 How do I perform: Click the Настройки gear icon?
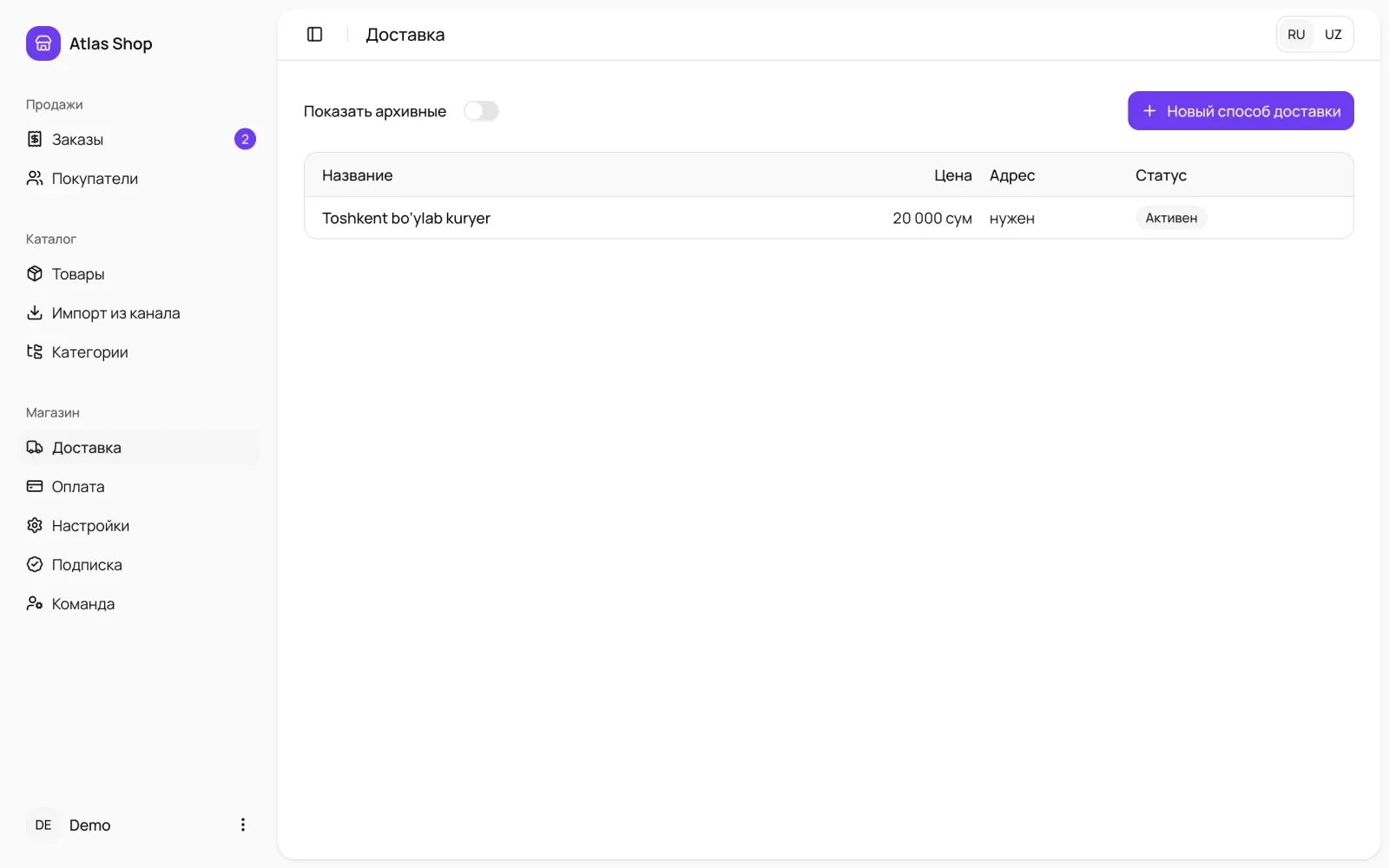click(x=35, y=525)
